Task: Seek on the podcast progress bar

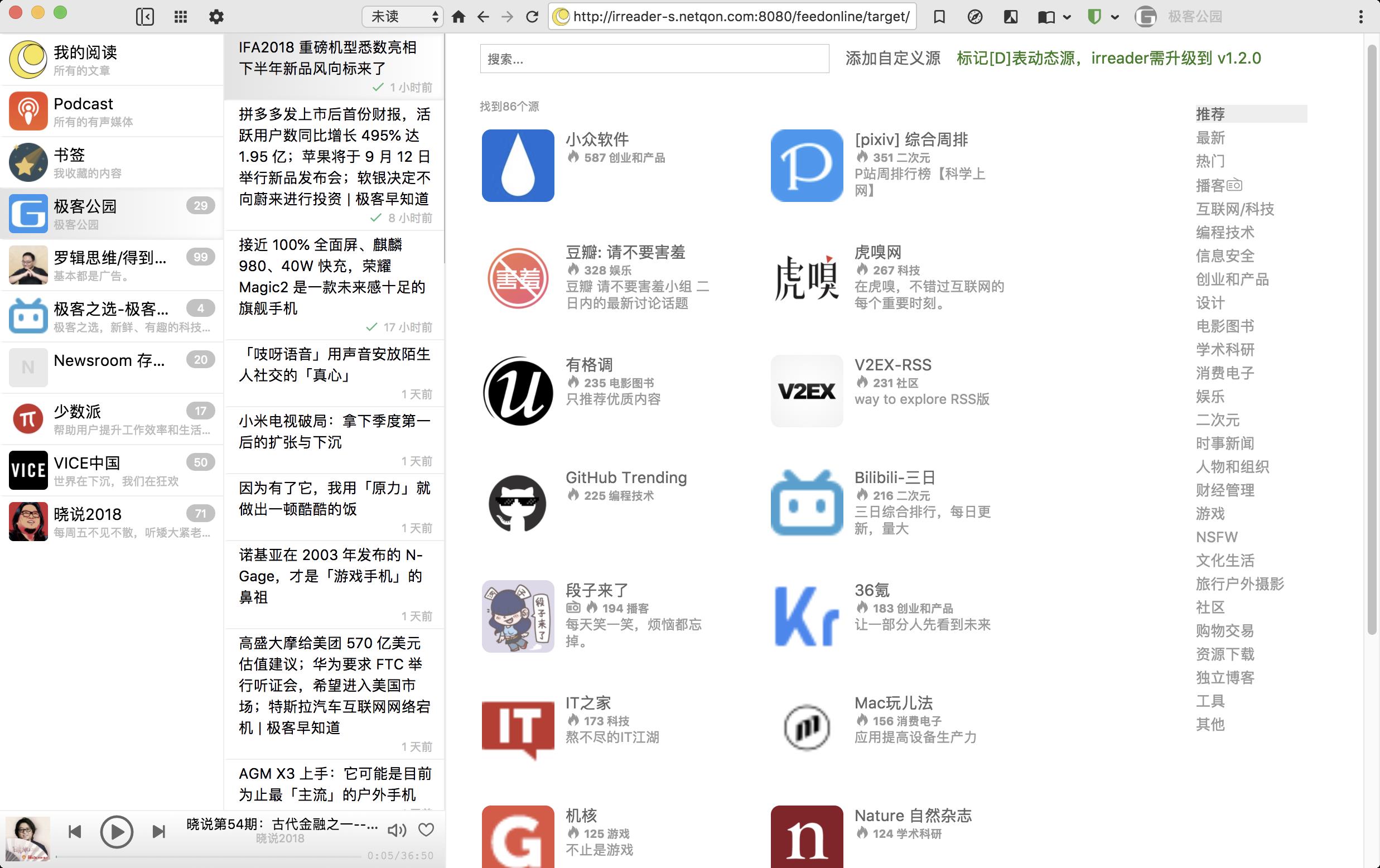Action: pyautogui.click(x=209, y=856)
